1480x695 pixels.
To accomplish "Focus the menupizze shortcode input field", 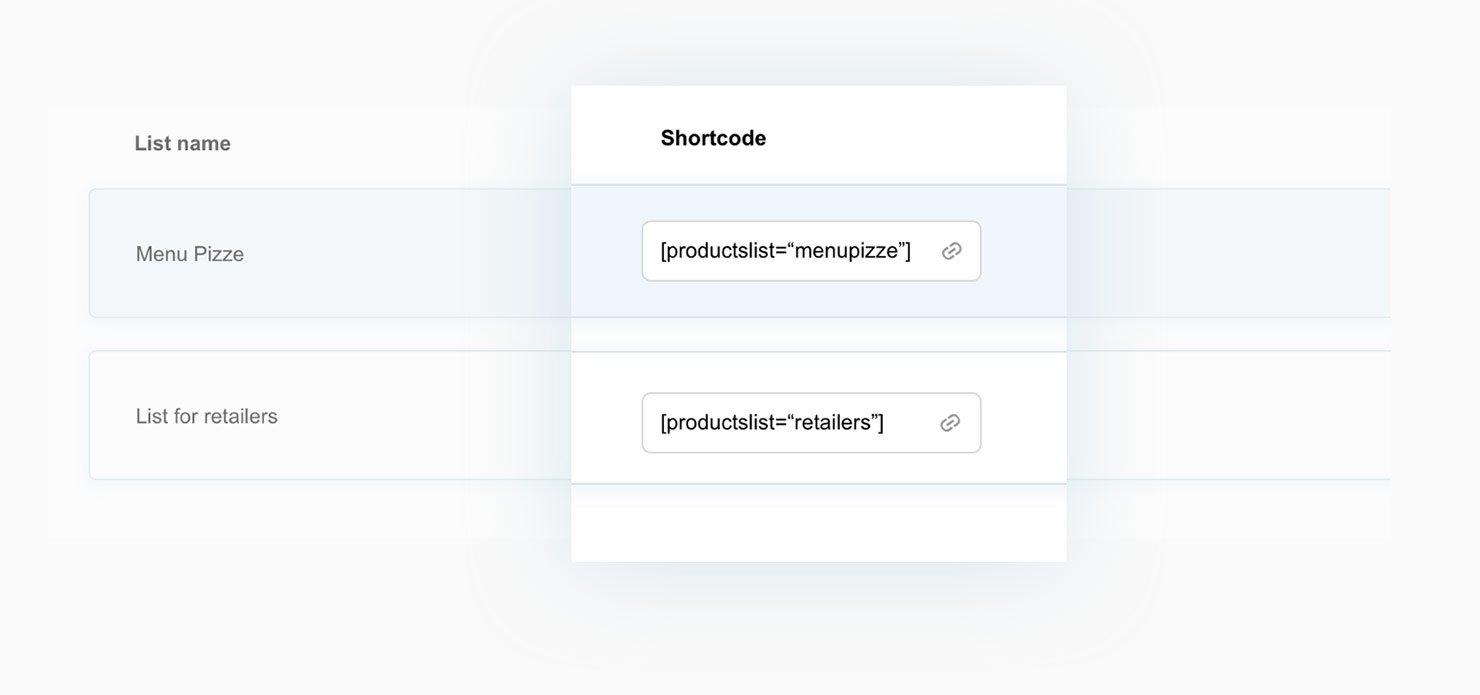I will (811, 251).
